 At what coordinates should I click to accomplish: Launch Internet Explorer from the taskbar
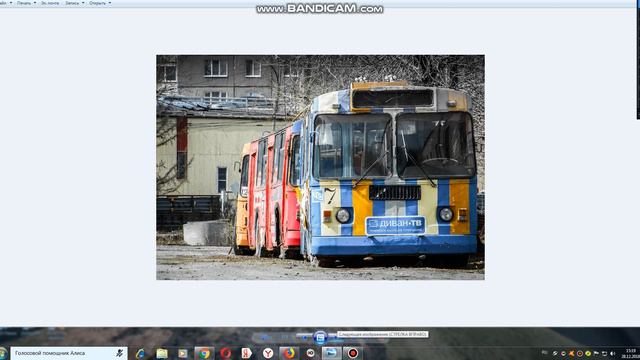pos(141,353)
